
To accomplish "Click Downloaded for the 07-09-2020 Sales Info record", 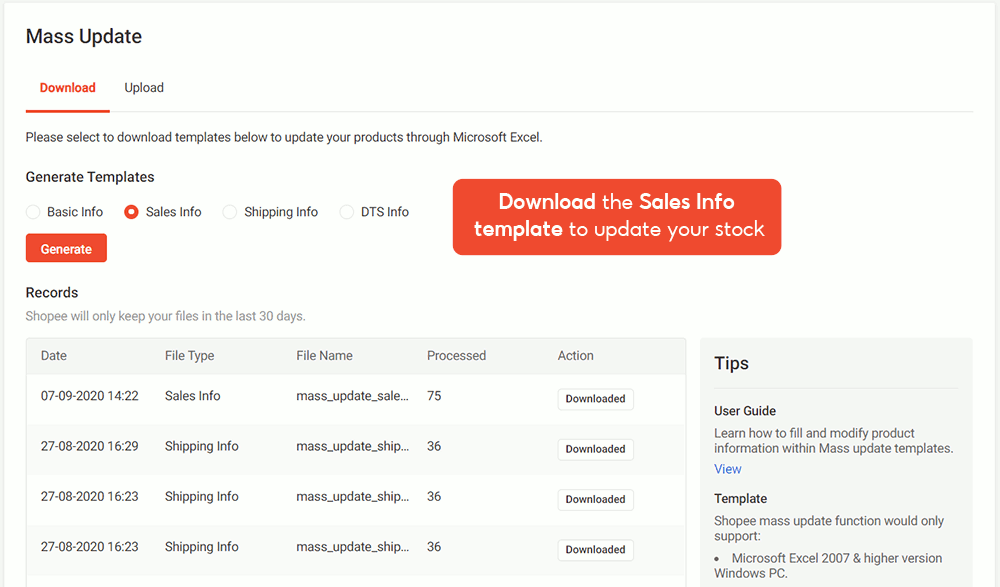I will point(596,399).
